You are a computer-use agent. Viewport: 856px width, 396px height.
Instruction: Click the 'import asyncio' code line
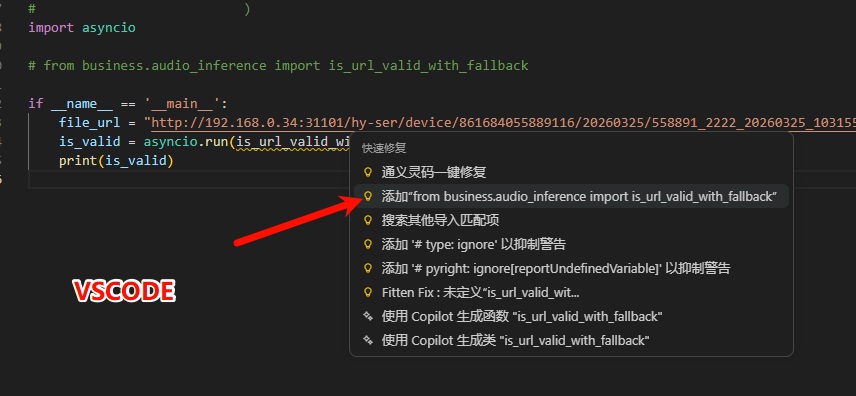pos(82,27)
